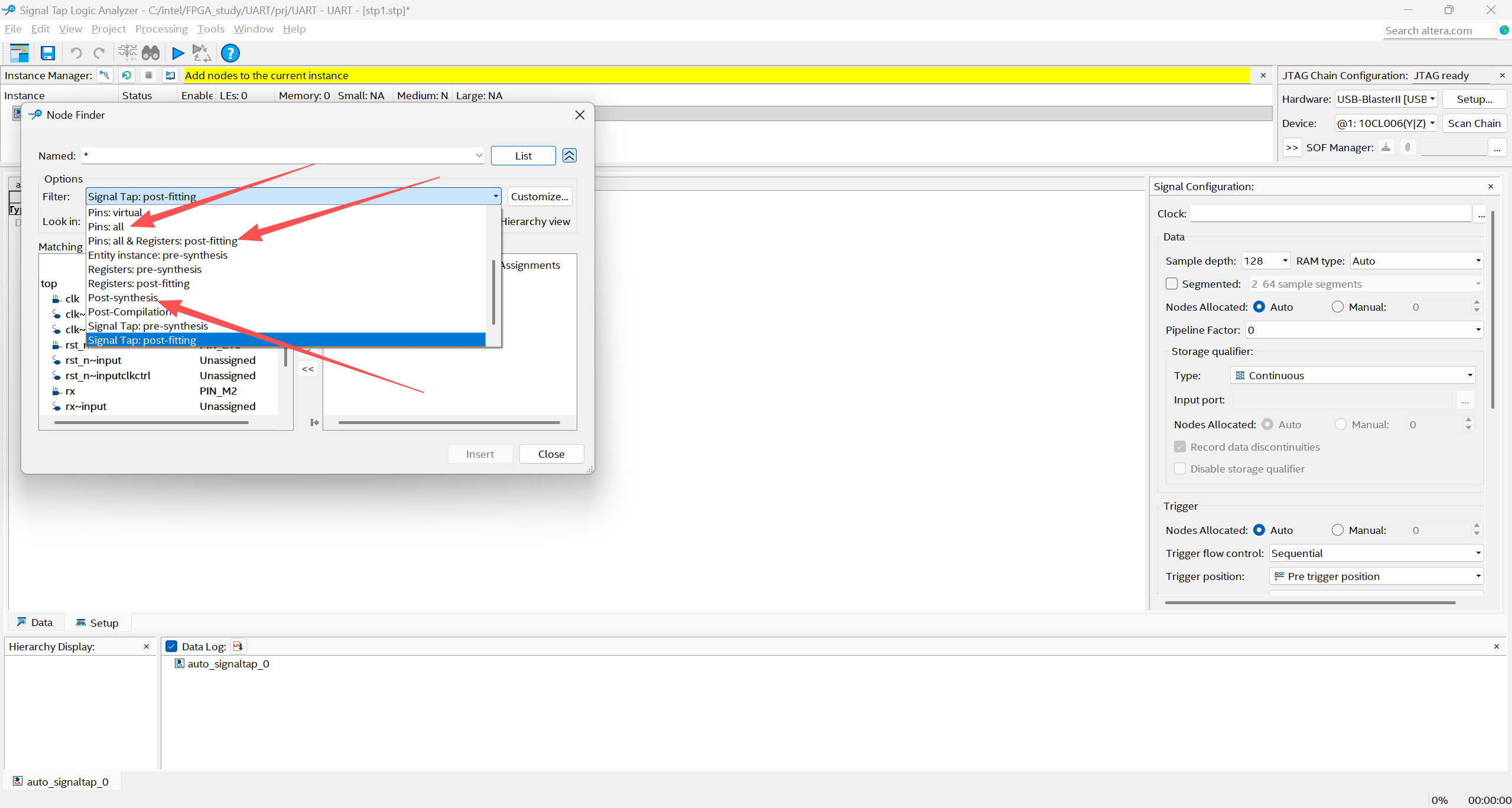Click Autorun Analysis in Instance Manager
This screenshot has width=1512, height=808.
126,75
